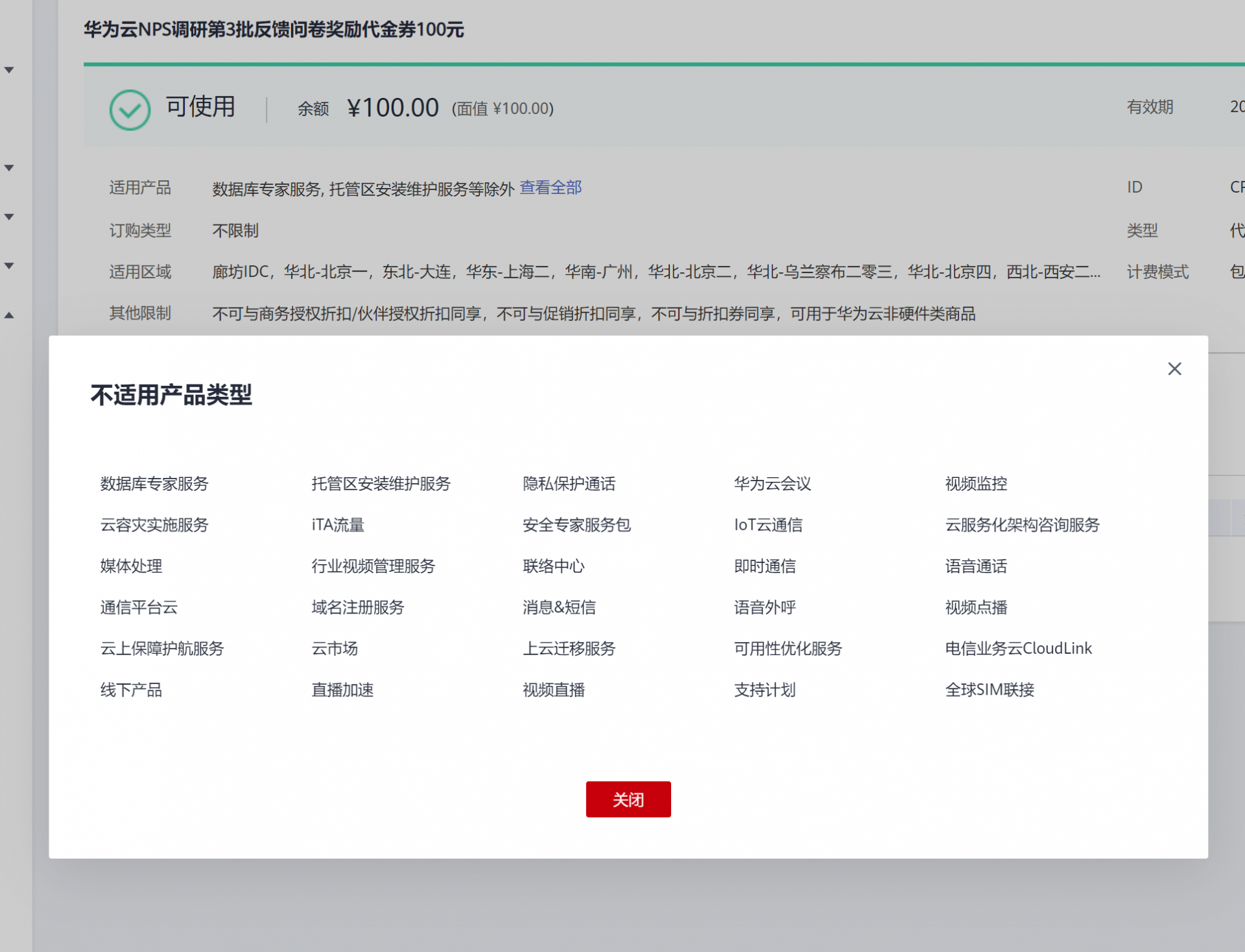This screenshot has width=1245, height=952.
Task: Click the 华为云会议 entry
Action: point(773,484)
